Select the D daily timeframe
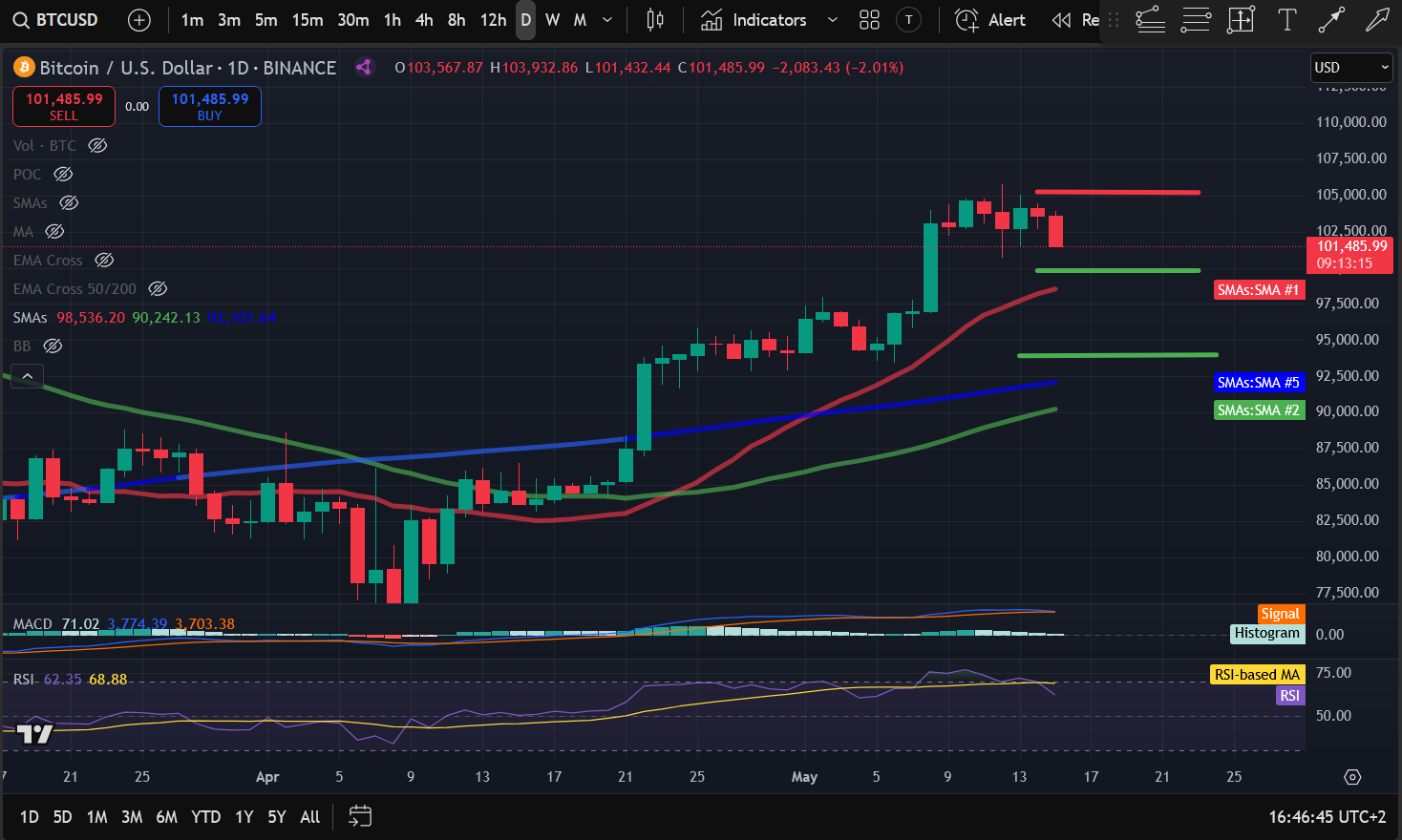Viewport: 1402px width, 840px height. pos(525,20)
